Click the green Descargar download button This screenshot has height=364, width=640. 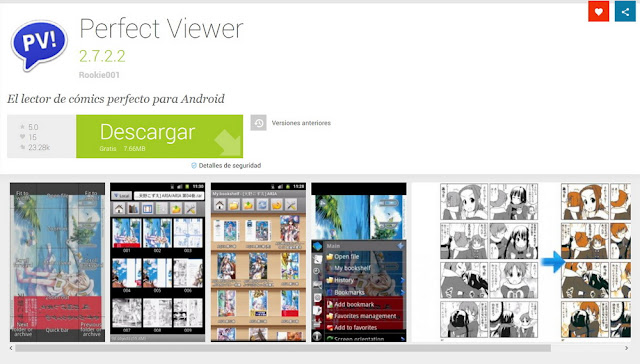[x=160, y=136]
